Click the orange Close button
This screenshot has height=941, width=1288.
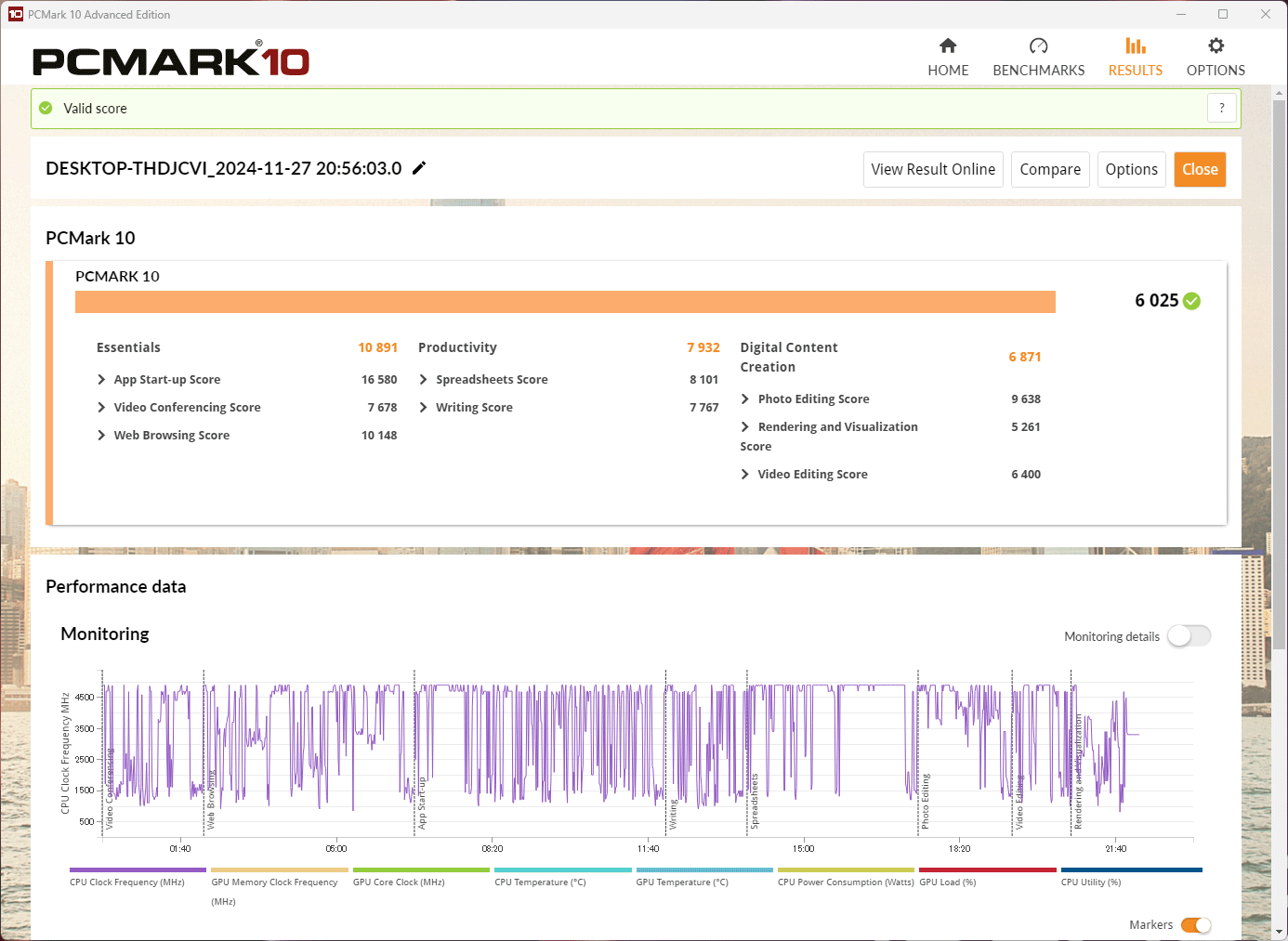(1200, 170)
